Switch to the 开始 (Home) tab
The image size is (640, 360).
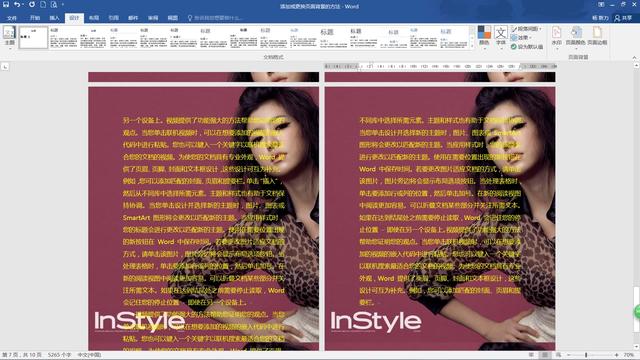point(35,18)
